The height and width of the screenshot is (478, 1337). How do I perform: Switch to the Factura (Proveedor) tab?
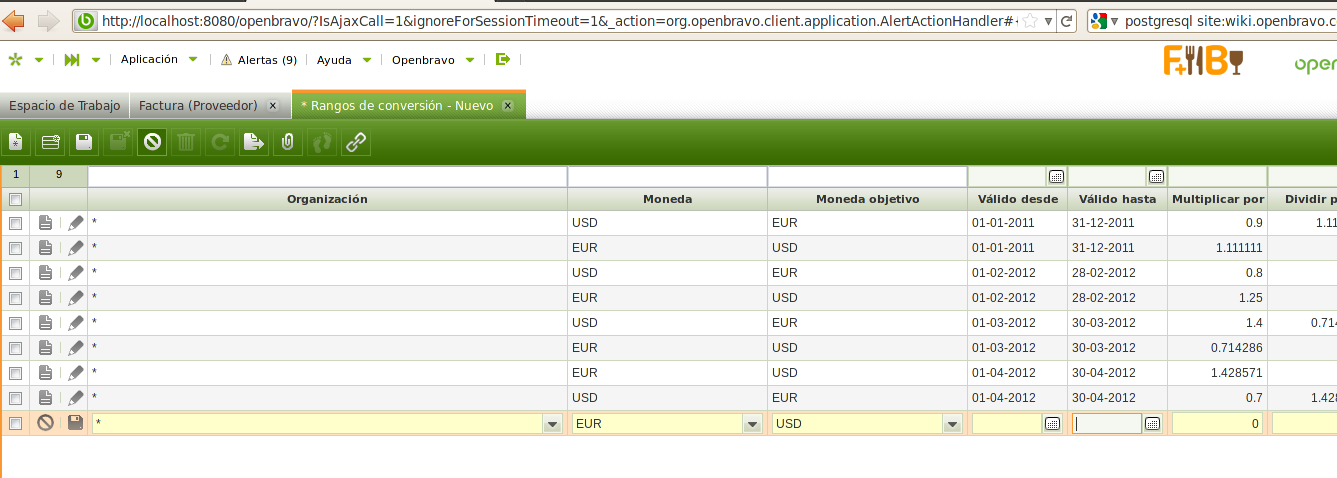(x=198, y=105)
